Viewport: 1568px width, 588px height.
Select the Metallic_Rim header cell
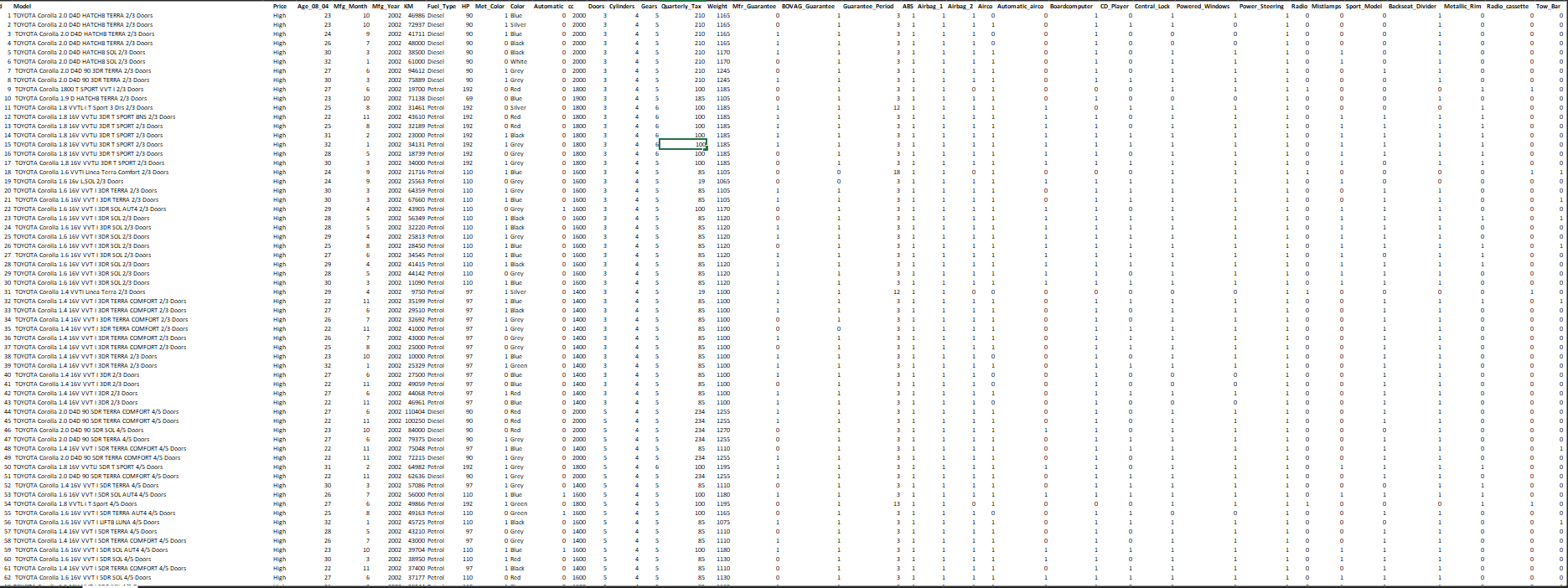(x=1462, y=6)
